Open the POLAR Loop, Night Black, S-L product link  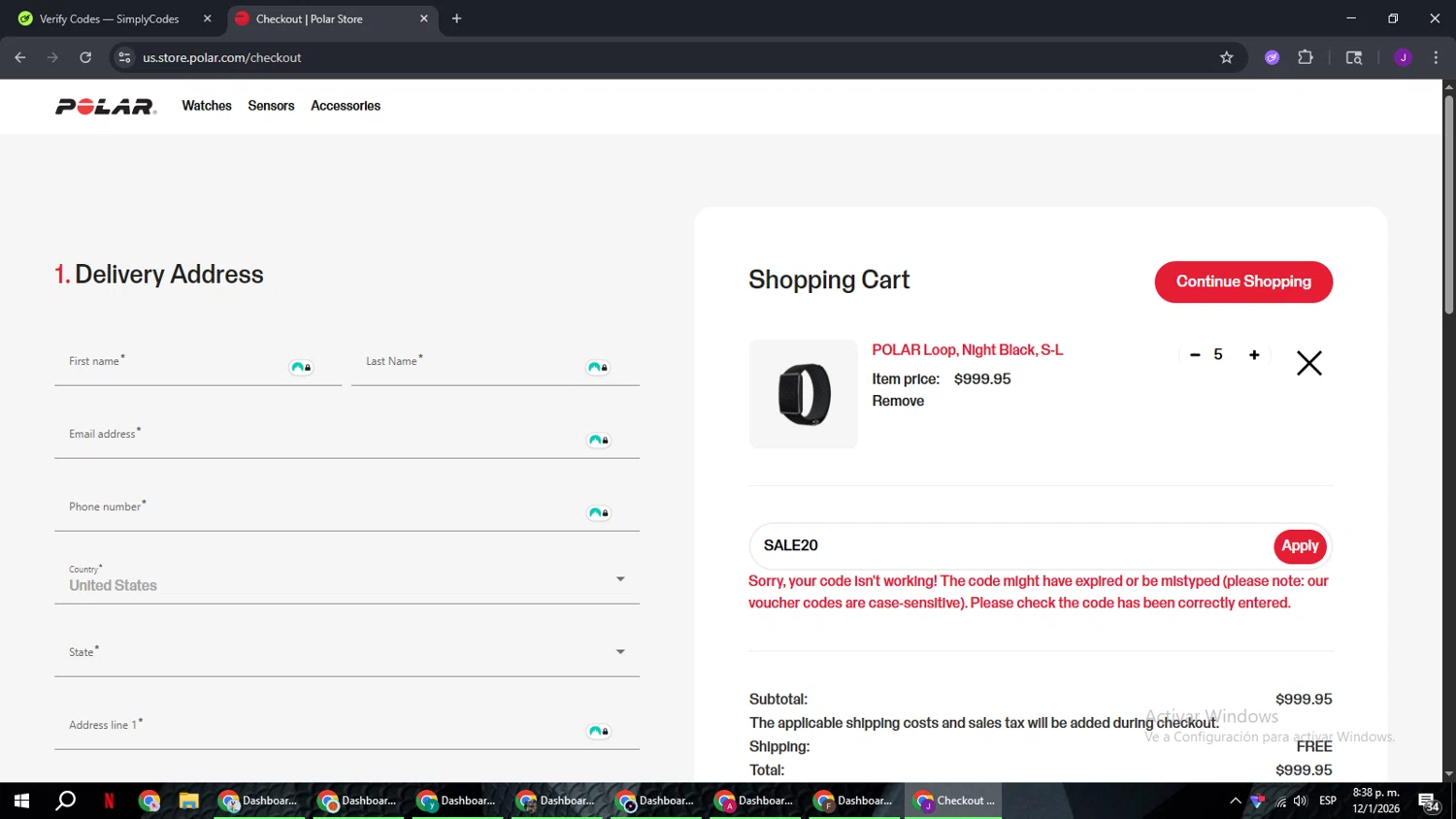pos(967,350)
